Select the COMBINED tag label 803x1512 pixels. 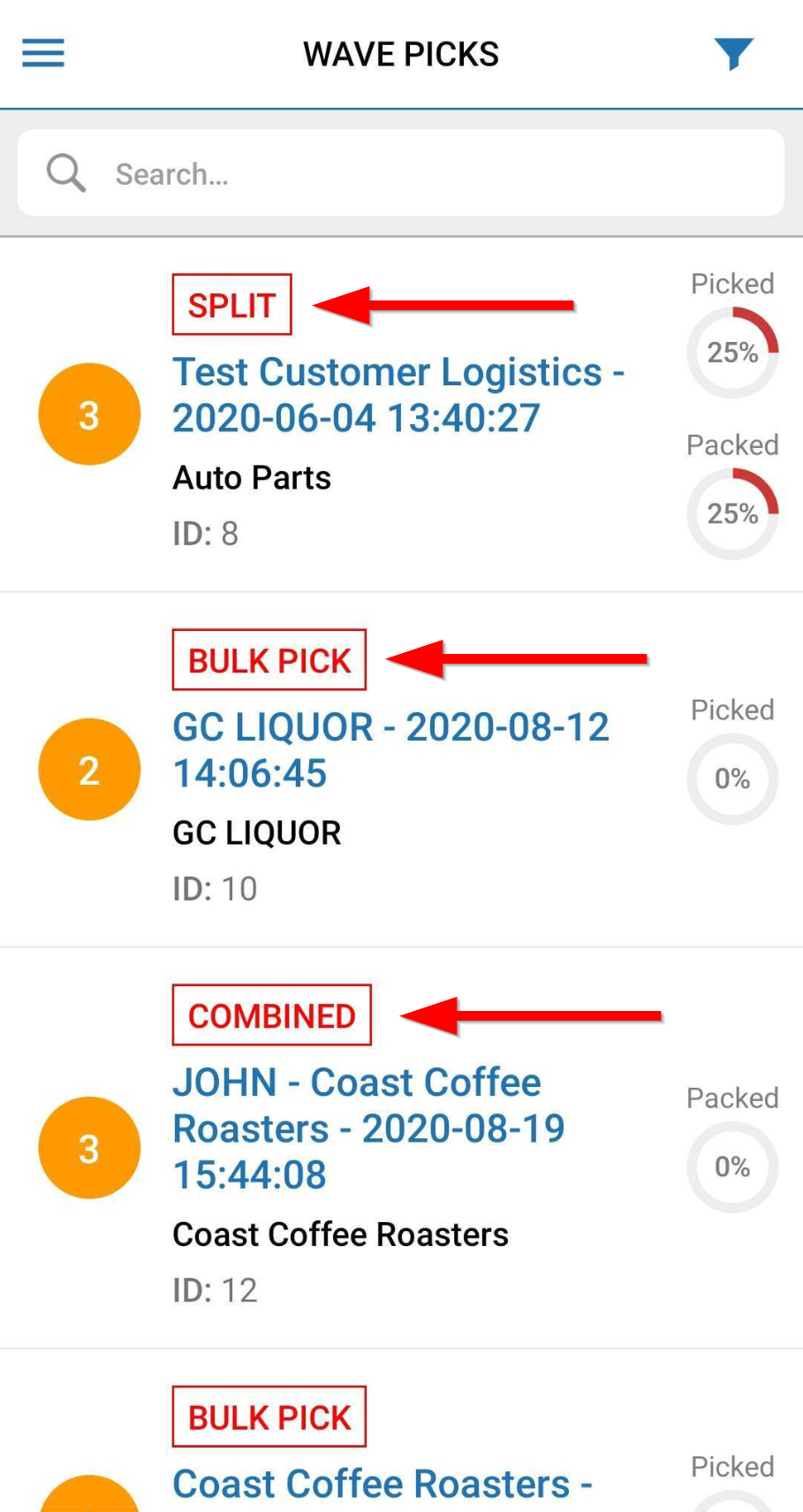point(272,1015)
